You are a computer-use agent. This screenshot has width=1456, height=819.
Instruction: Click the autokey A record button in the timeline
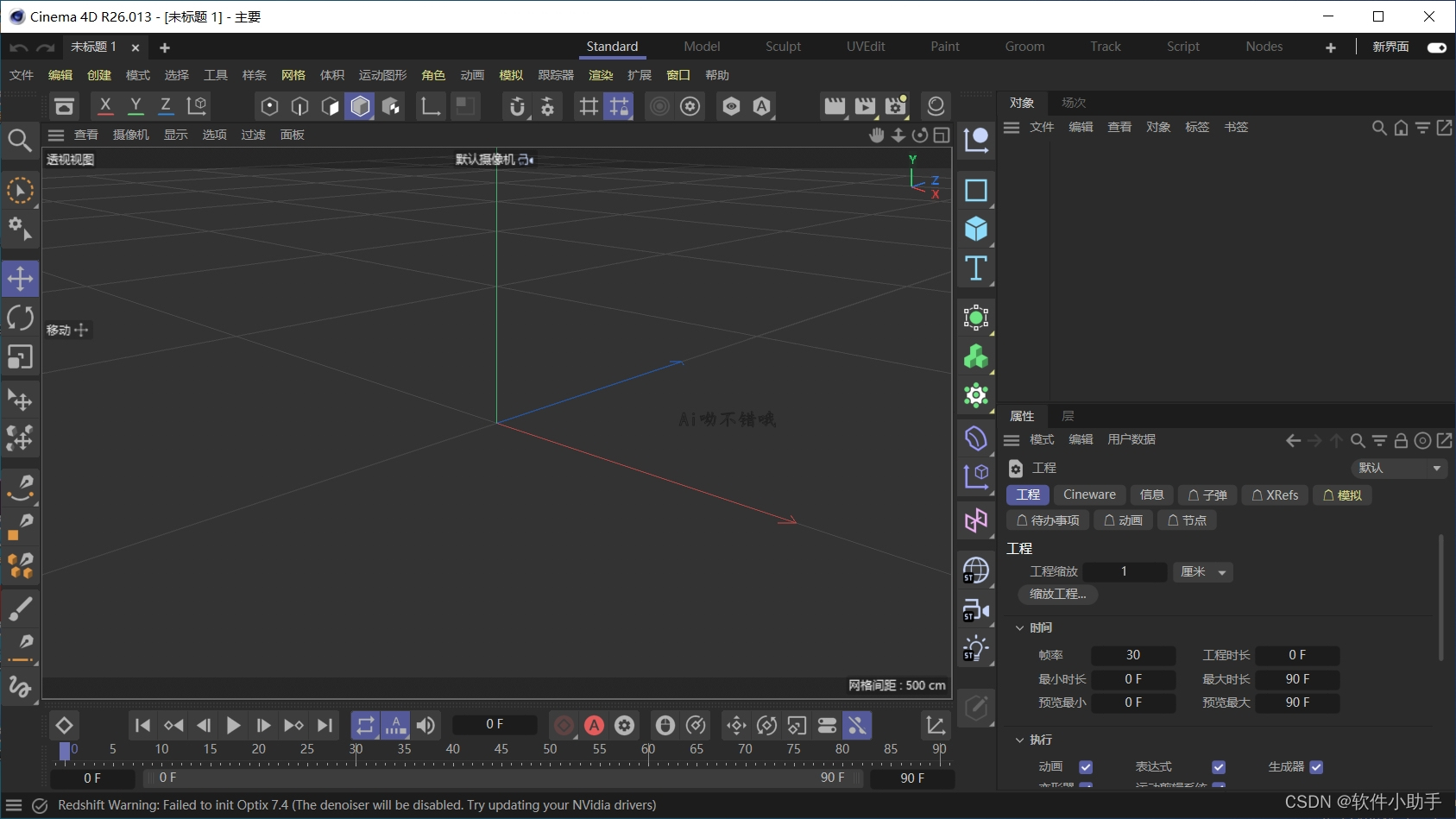pos(594,725)
